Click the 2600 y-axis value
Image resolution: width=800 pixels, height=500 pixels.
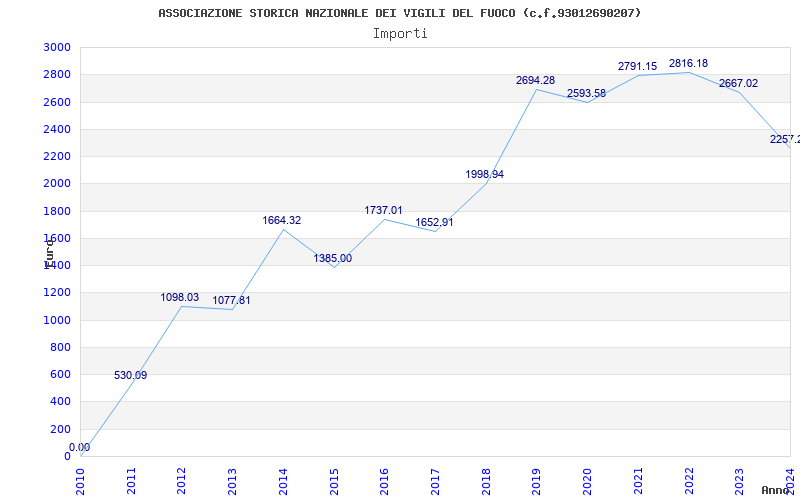[57, 102]
